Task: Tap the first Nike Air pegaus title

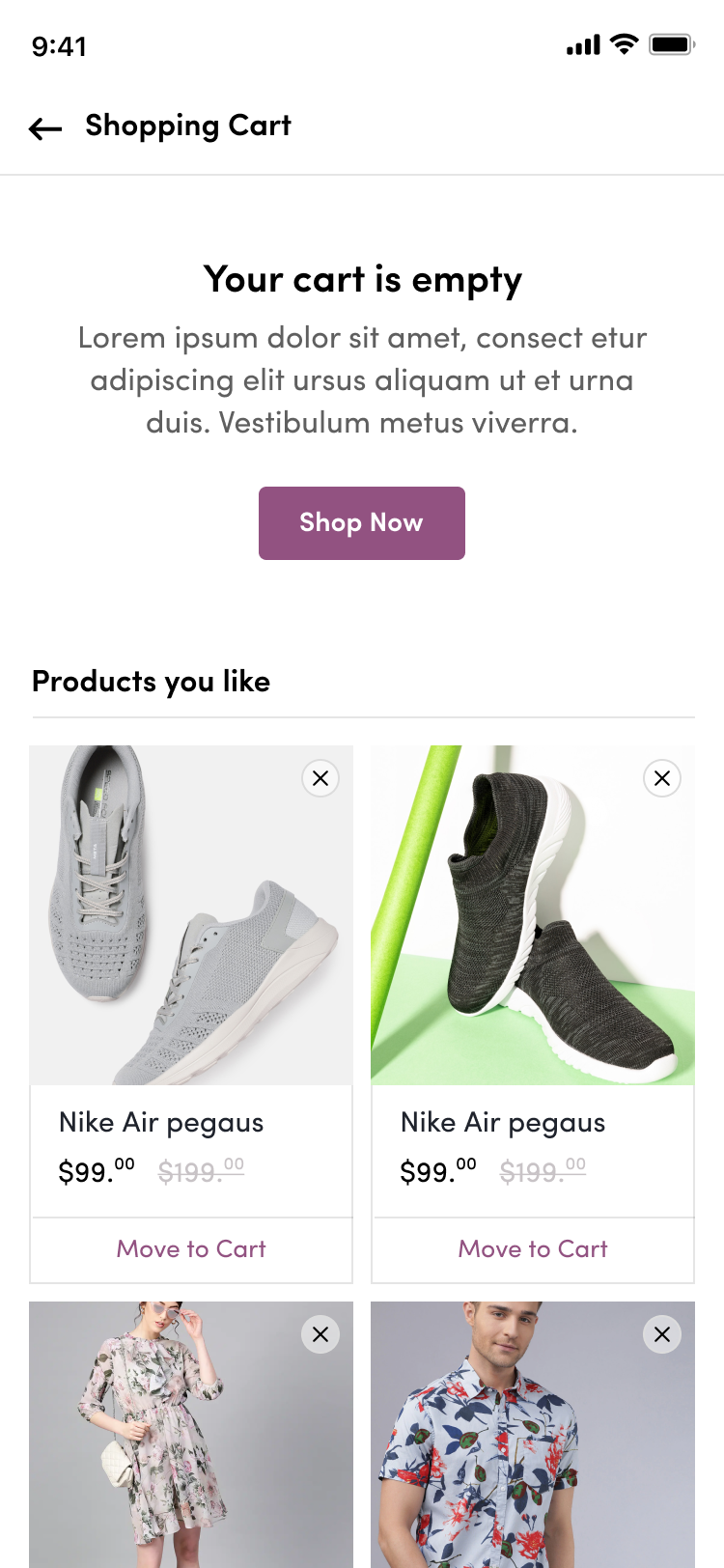Action: (161, 1122)
